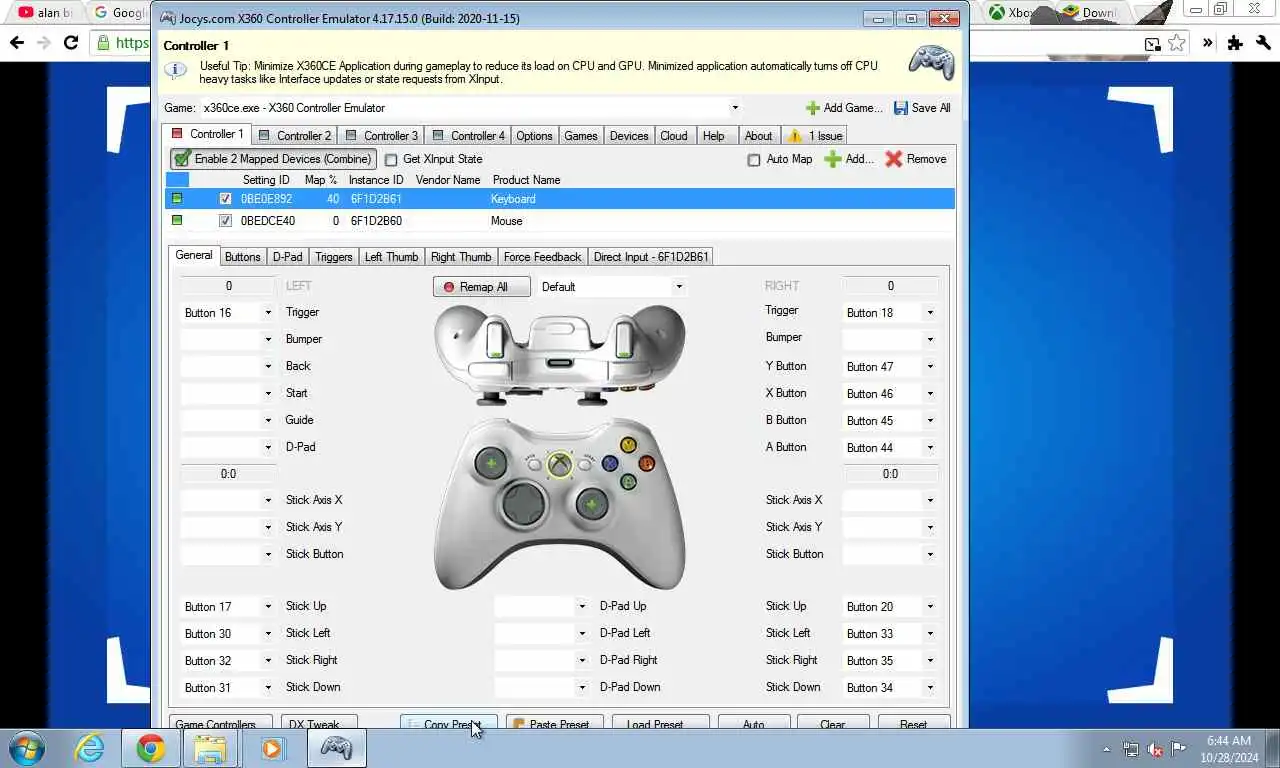Uncheck the Mouse device checkbox

225,221
